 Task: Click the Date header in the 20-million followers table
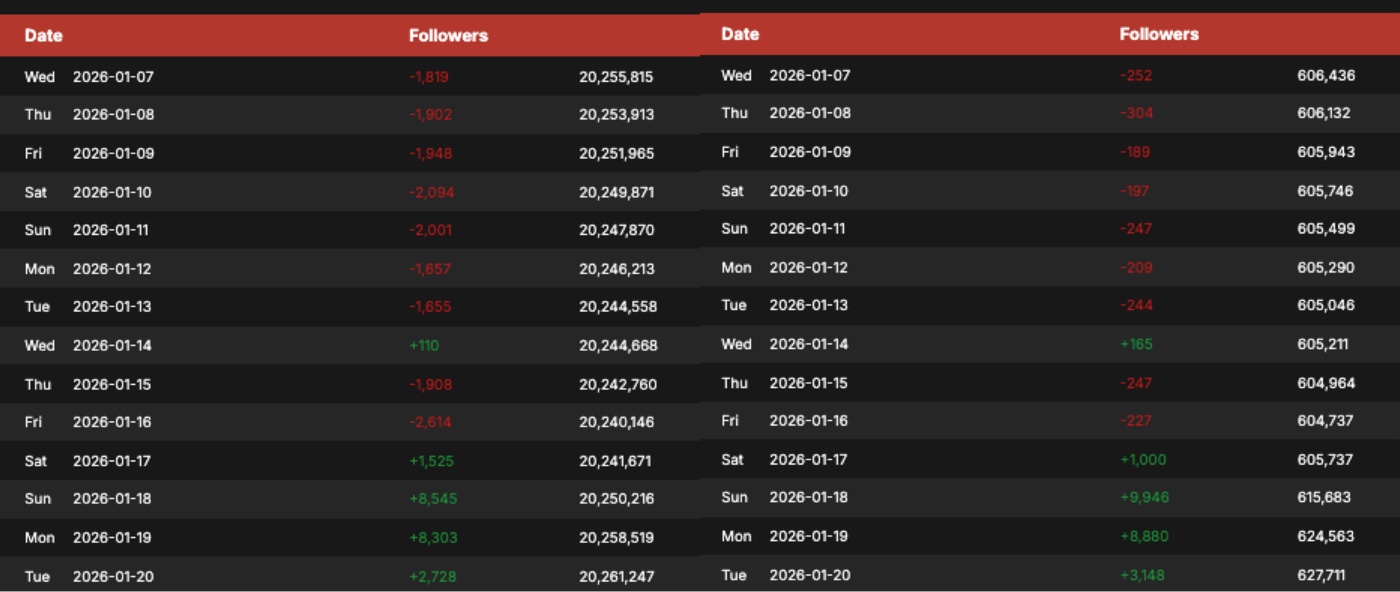click(43, 35)
